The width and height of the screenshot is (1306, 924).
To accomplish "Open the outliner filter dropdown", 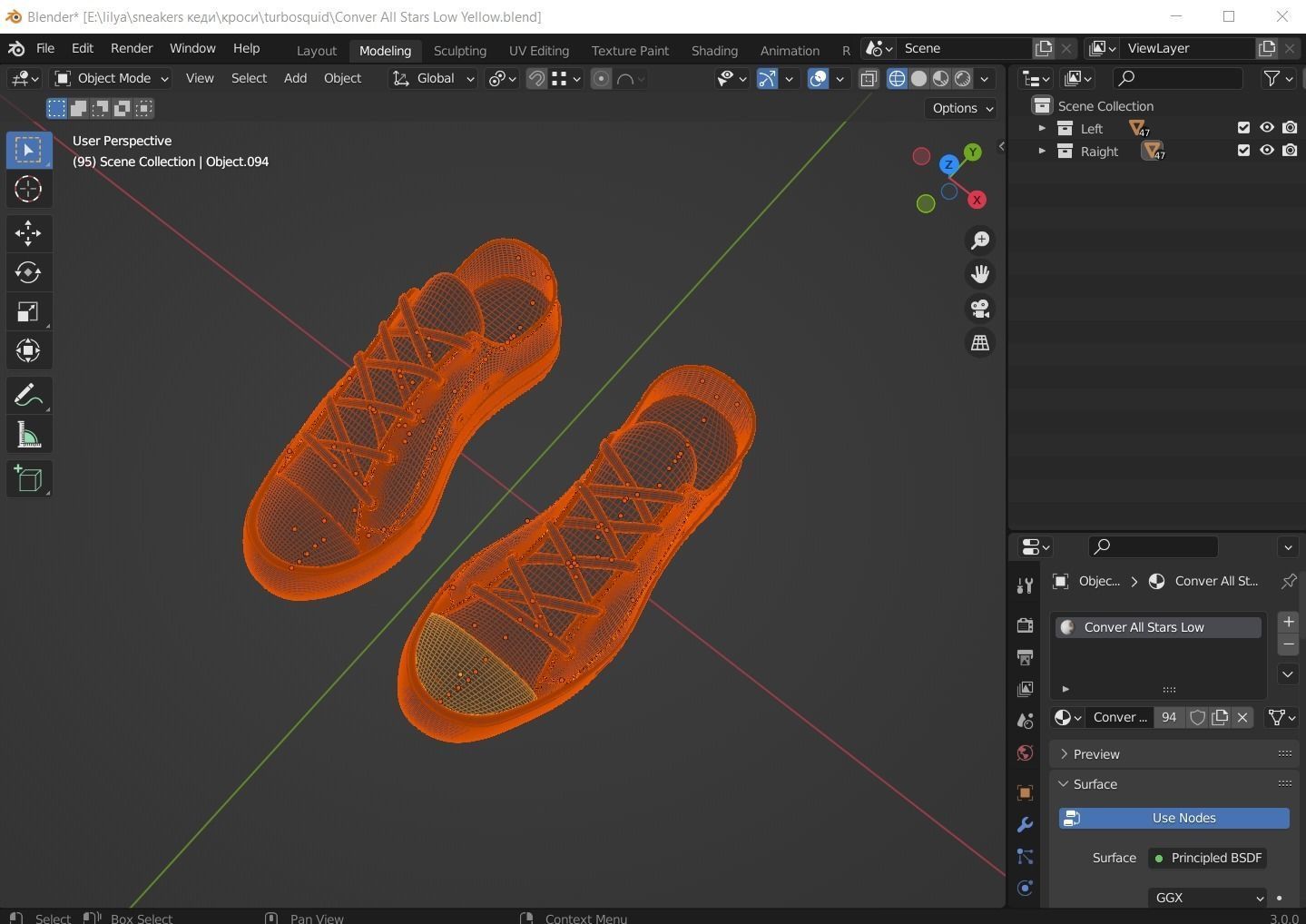I will click(1278, 79).
